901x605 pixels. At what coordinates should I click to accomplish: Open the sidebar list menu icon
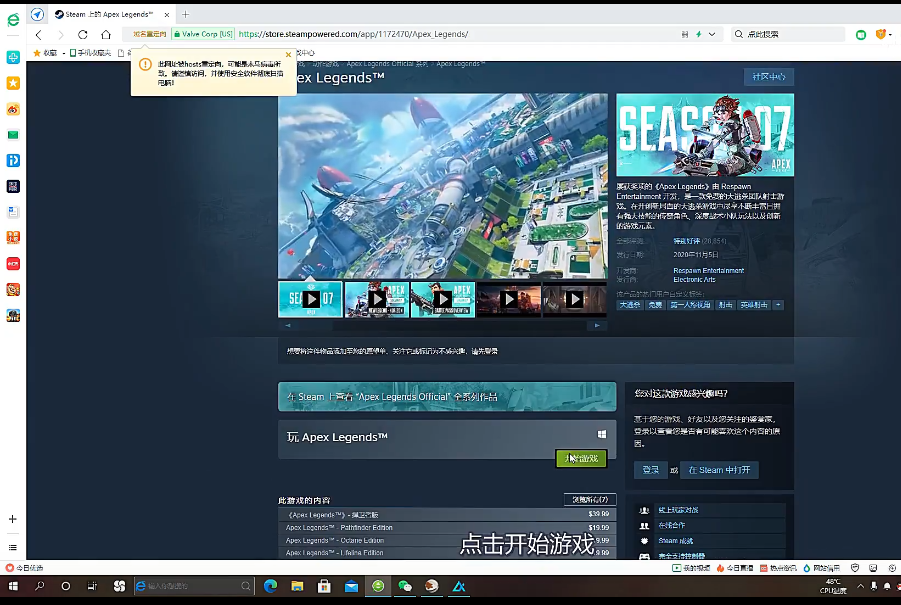point(13,548)
